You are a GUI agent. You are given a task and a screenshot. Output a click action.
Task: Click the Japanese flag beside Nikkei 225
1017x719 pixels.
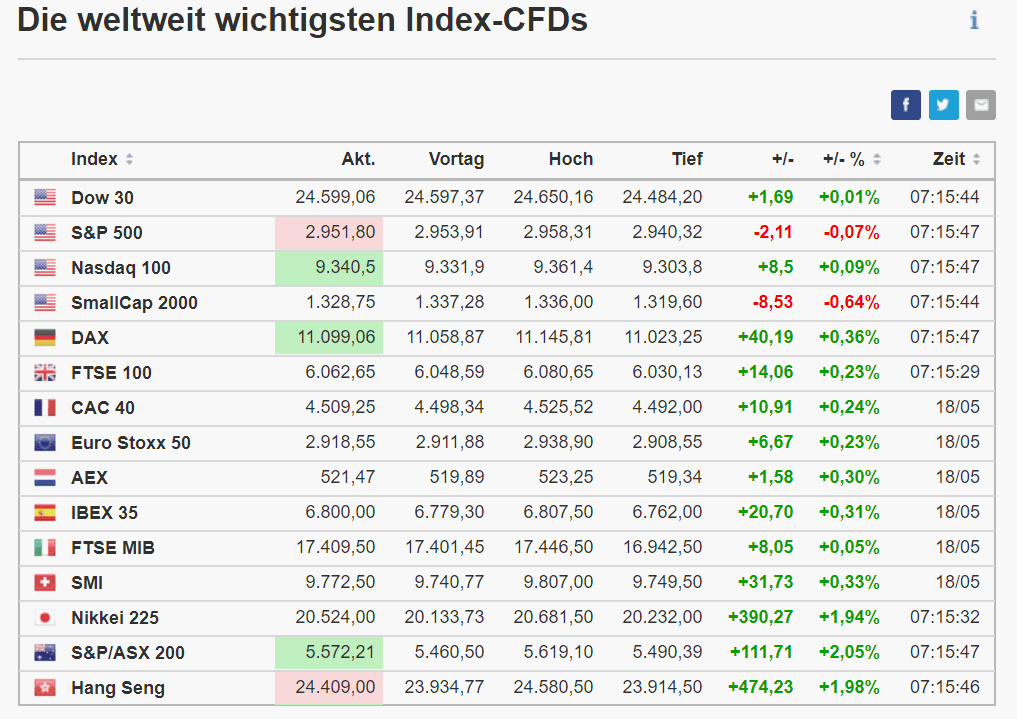click(45, 618)
